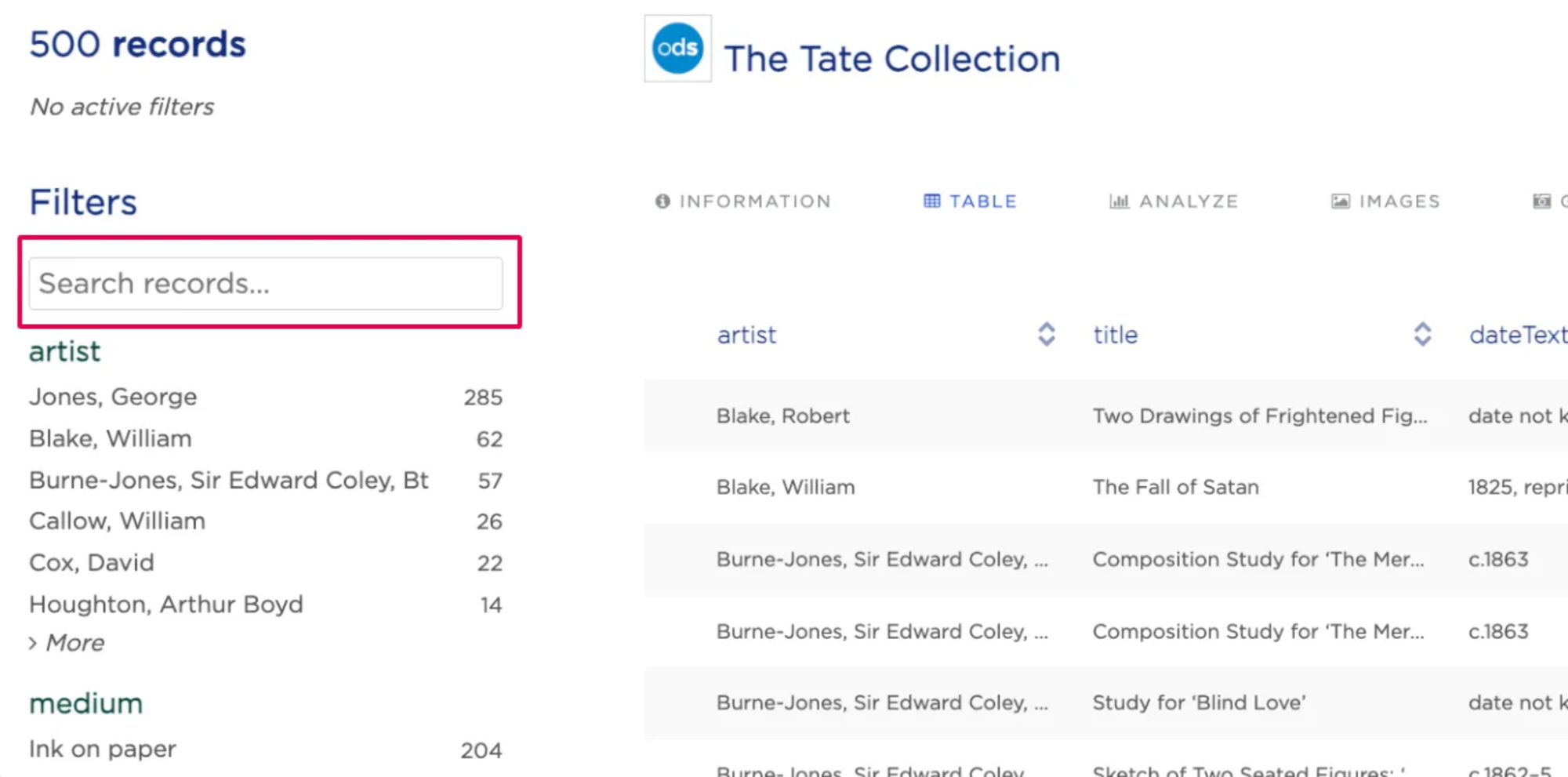This screenshot has width=1568, height=777.
Task: Open the Analyze tab
Action: (x=1174, y=202)
